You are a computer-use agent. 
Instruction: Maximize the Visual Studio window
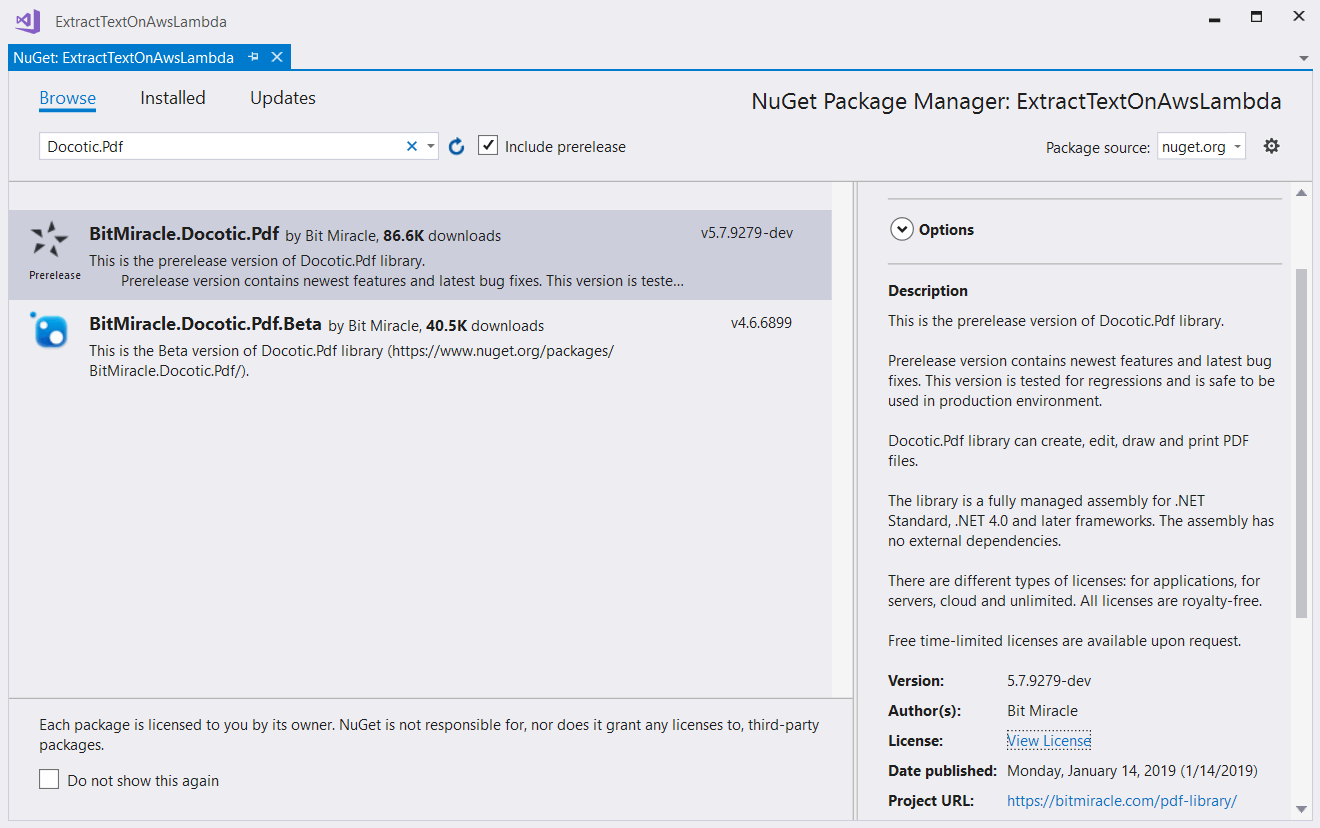click(1256, 16)
